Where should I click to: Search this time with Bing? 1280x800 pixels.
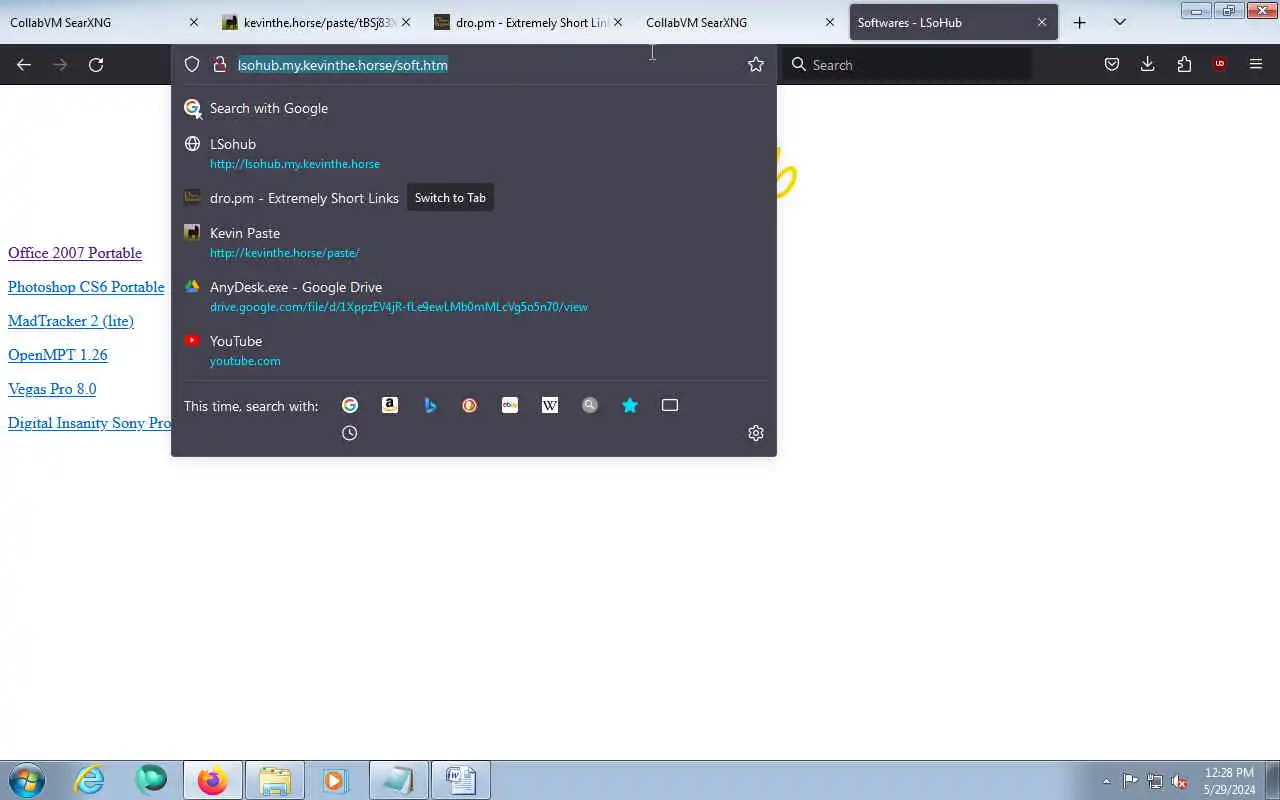(x=430, y=405)
